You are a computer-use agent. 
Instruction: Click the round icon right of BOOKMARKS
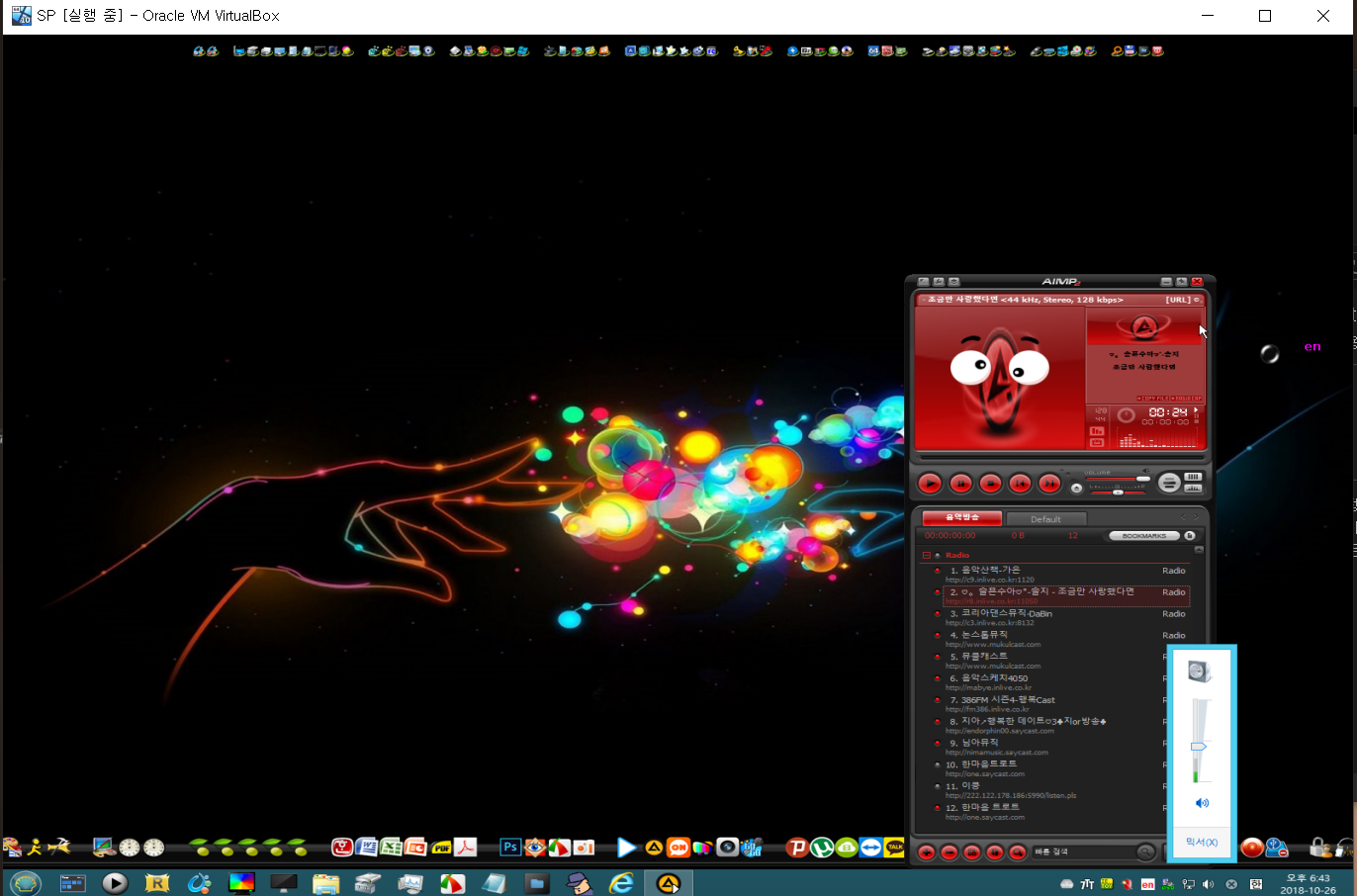point(1190,535)
